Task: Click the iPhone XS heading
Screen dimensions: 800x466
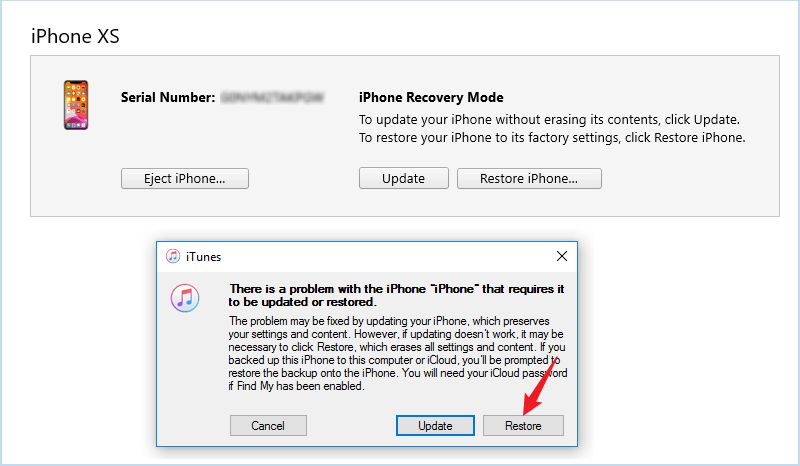Action: [75, 36]
